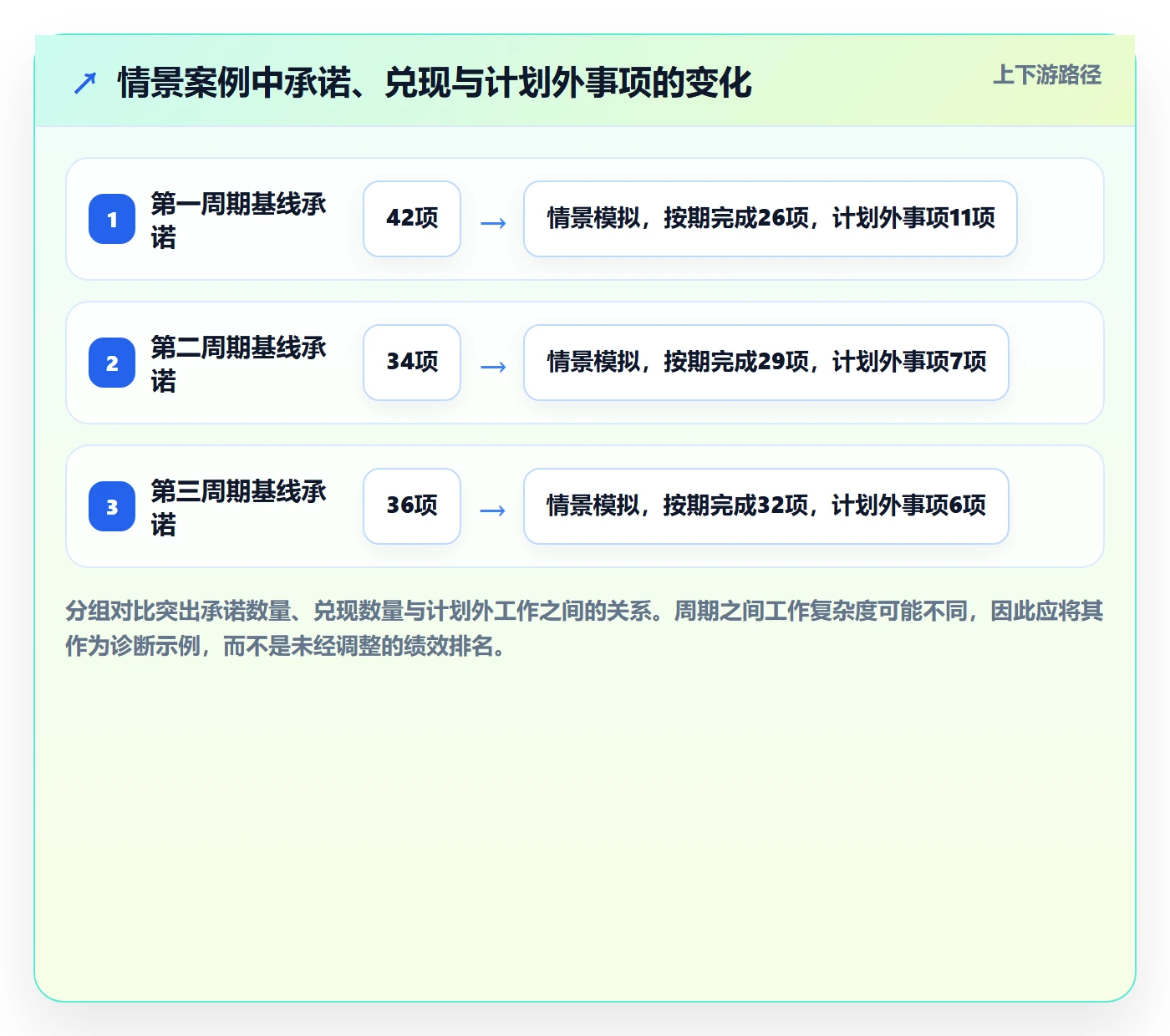Image resolution: width=1170 pixels, height=1036 pixels.
Task: Click the arrow icon after the 42项 chip
Action: click(493, 222)
